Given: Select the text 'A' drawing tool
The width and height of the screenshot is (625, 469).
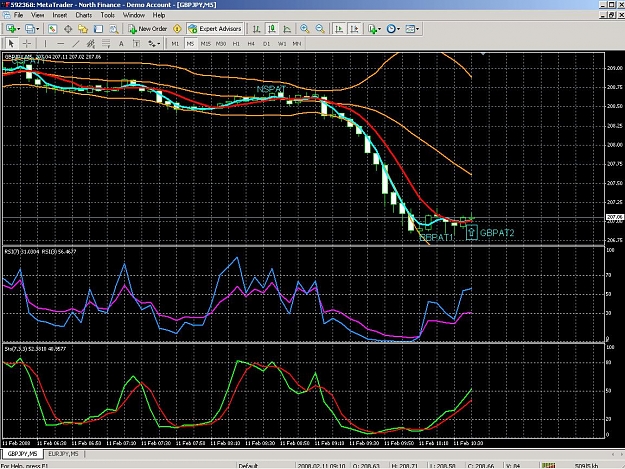Looking at the screenshot, I should (x=121, y=43).
